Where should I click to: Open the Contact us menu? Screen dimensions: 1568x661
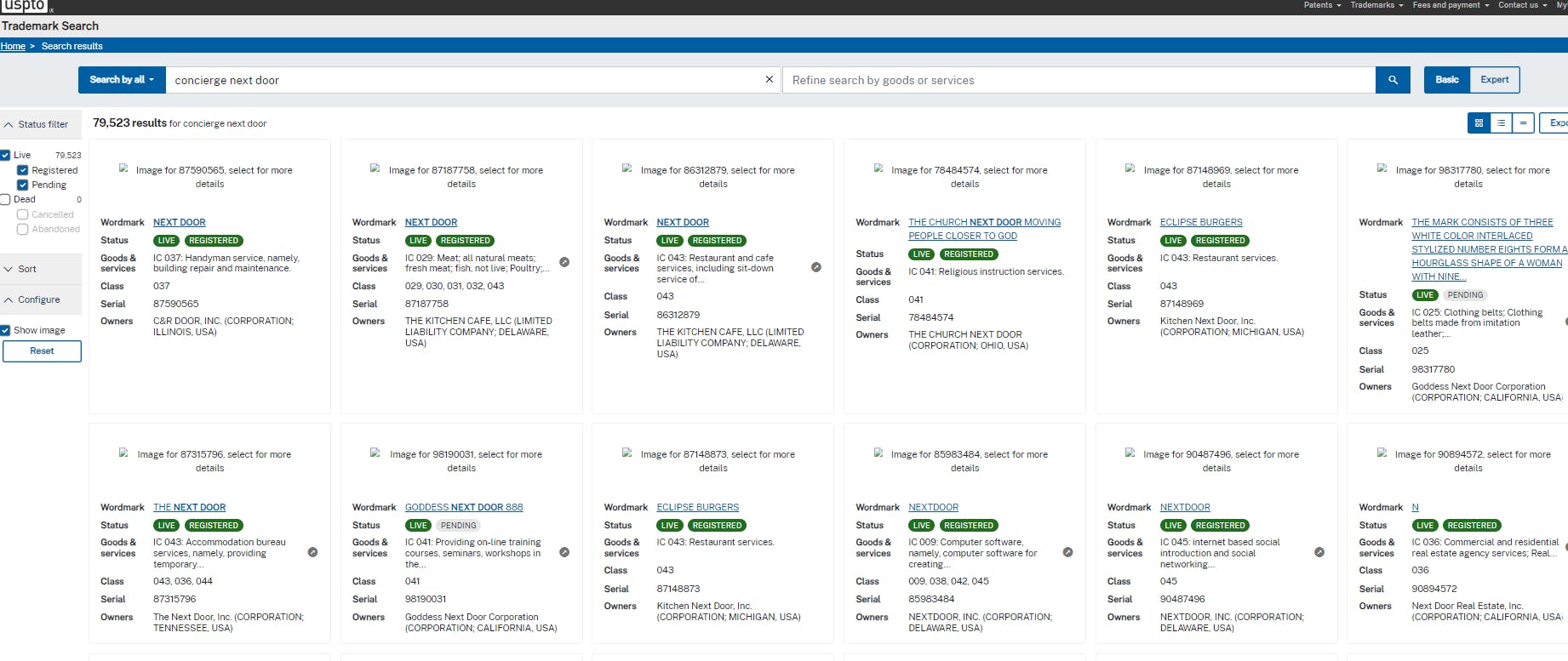click(1523, 5)
